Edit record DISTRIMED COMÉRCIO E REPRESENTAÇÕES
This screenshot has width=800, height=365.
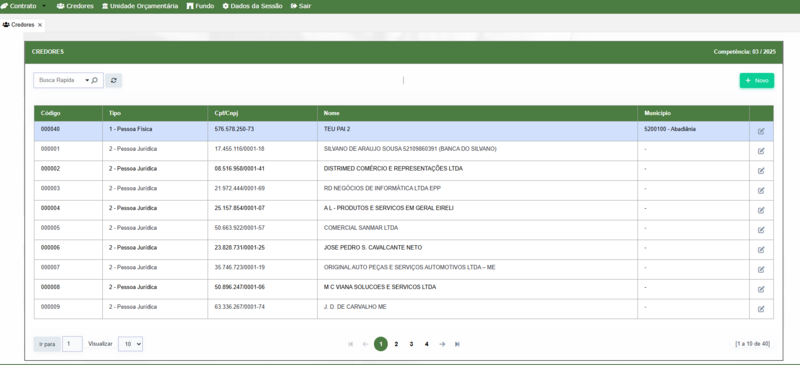click(x=761, y=171)
